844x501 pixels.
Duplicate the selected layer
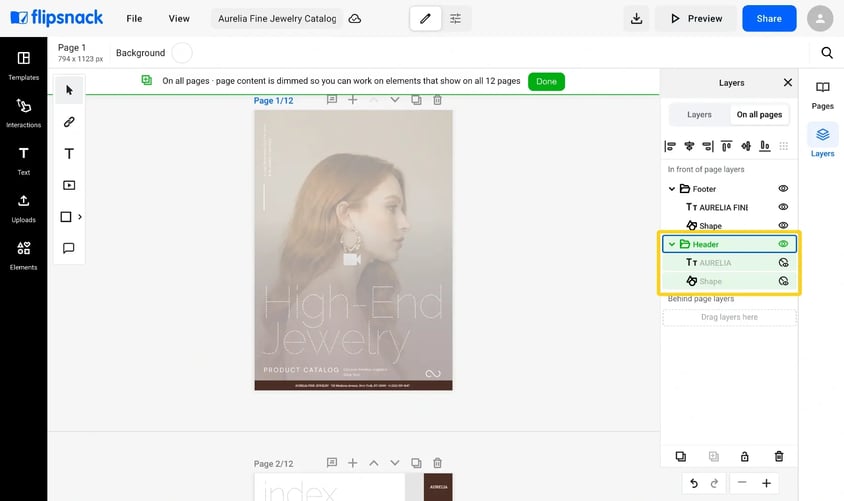[x=680, y=456]
